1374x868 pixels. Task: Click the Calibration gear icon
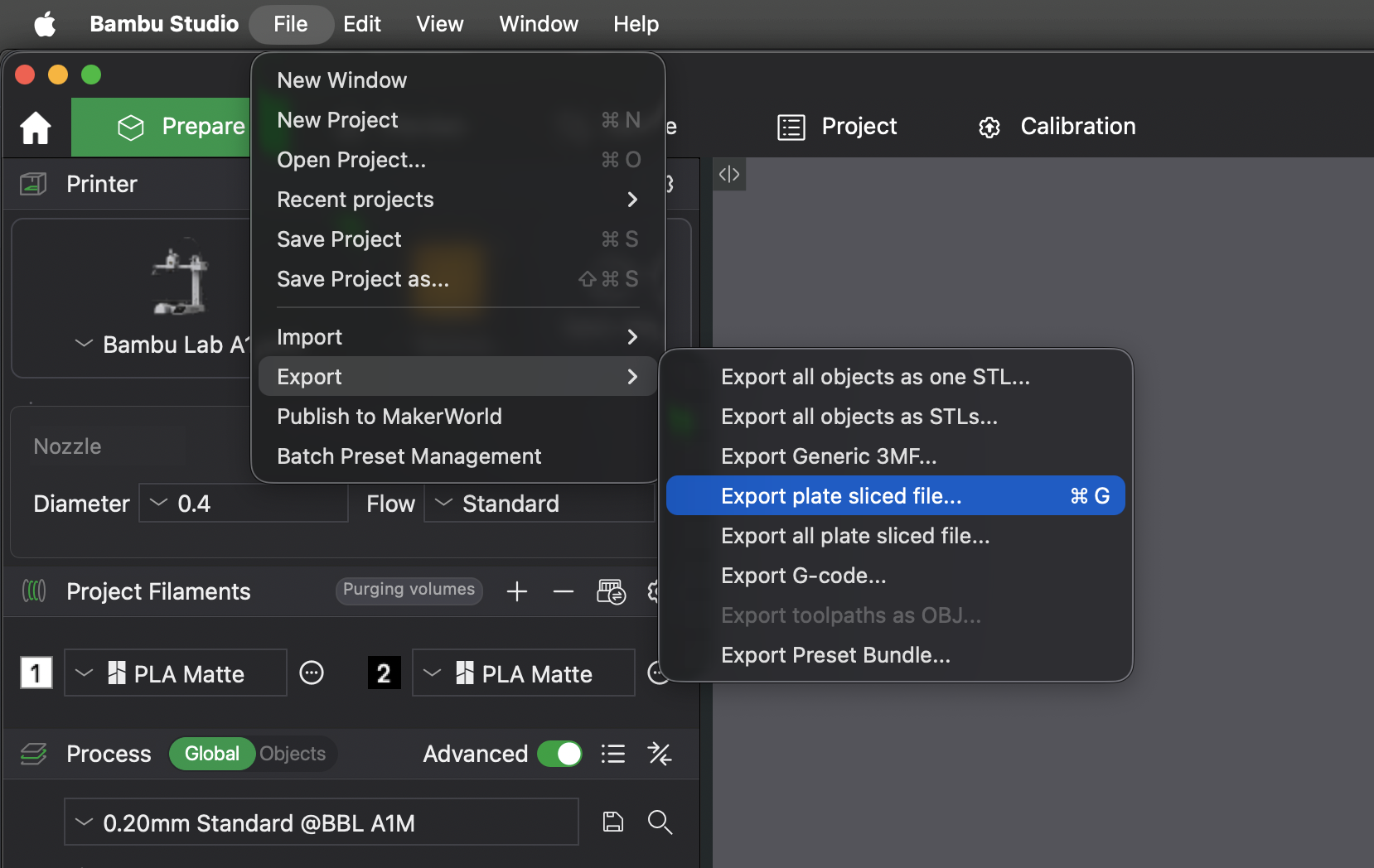(x=989, y=127)
